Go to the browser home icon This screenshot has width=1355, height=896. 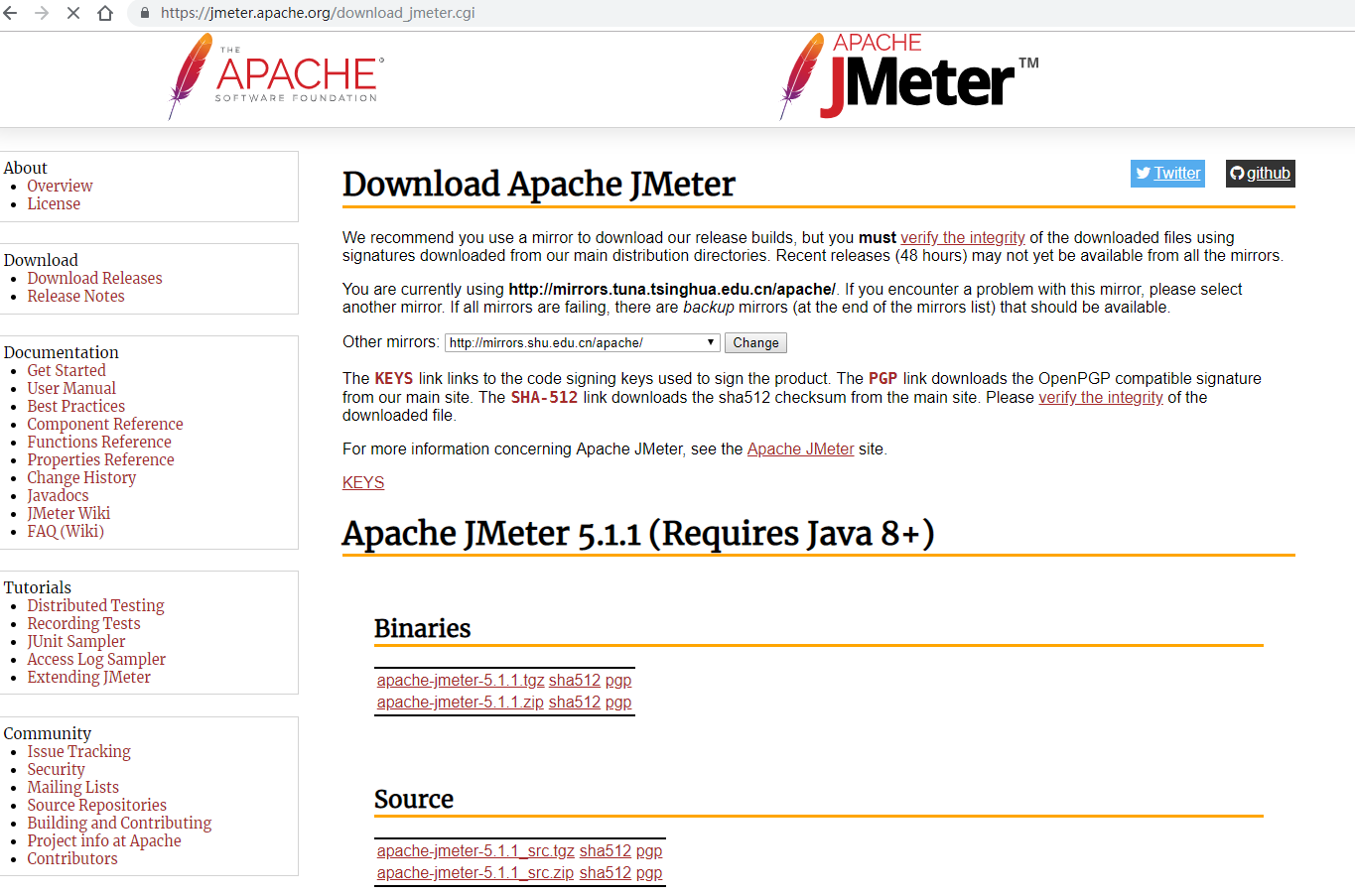click(x=105, y=13)
